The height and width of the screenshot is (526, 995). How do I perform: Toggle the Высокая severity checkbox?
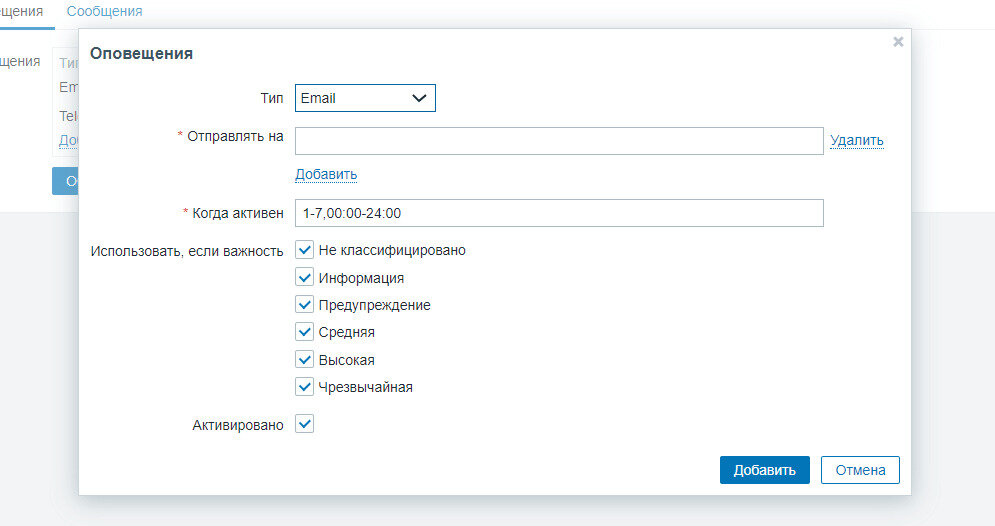(305, 359)
